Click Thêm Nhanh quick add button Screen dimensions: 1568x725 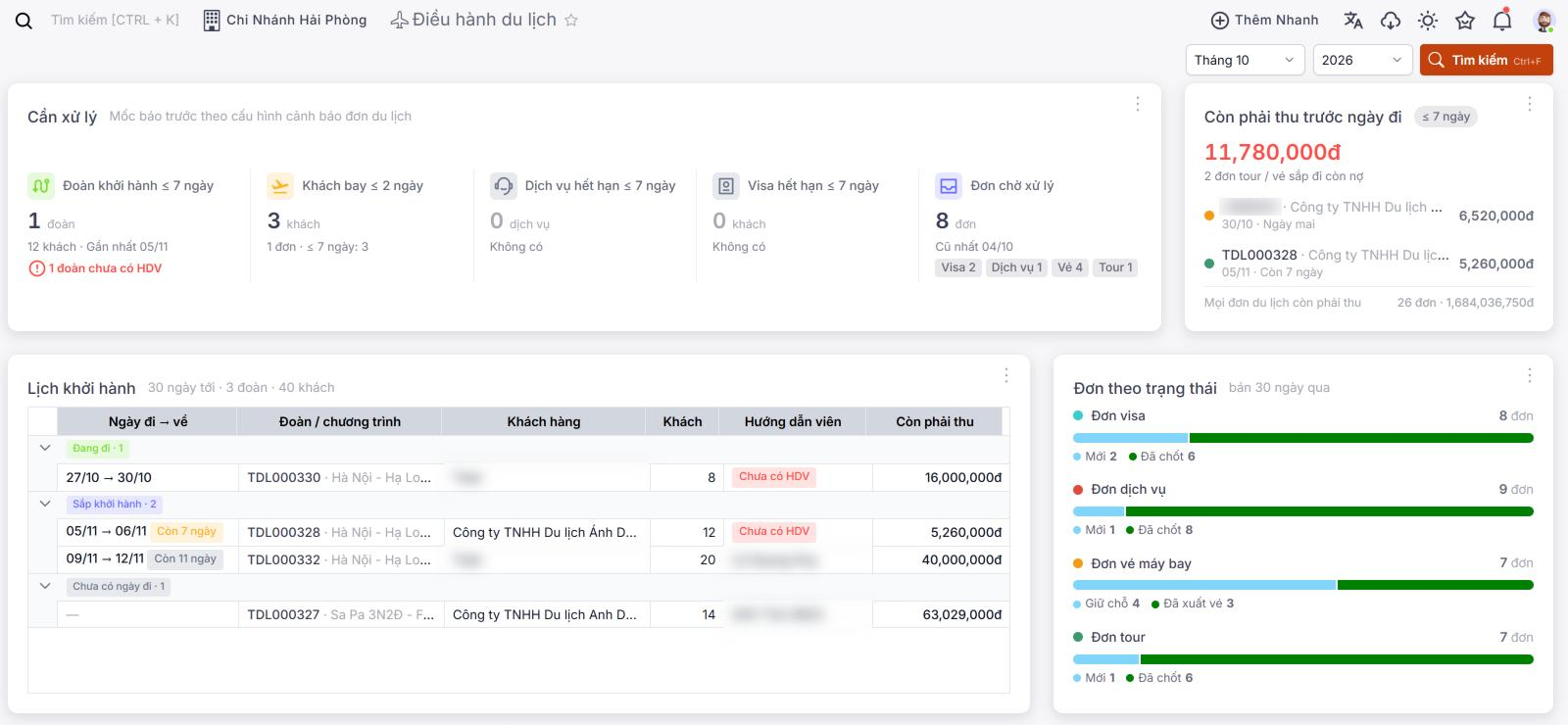coord(1264,21)
